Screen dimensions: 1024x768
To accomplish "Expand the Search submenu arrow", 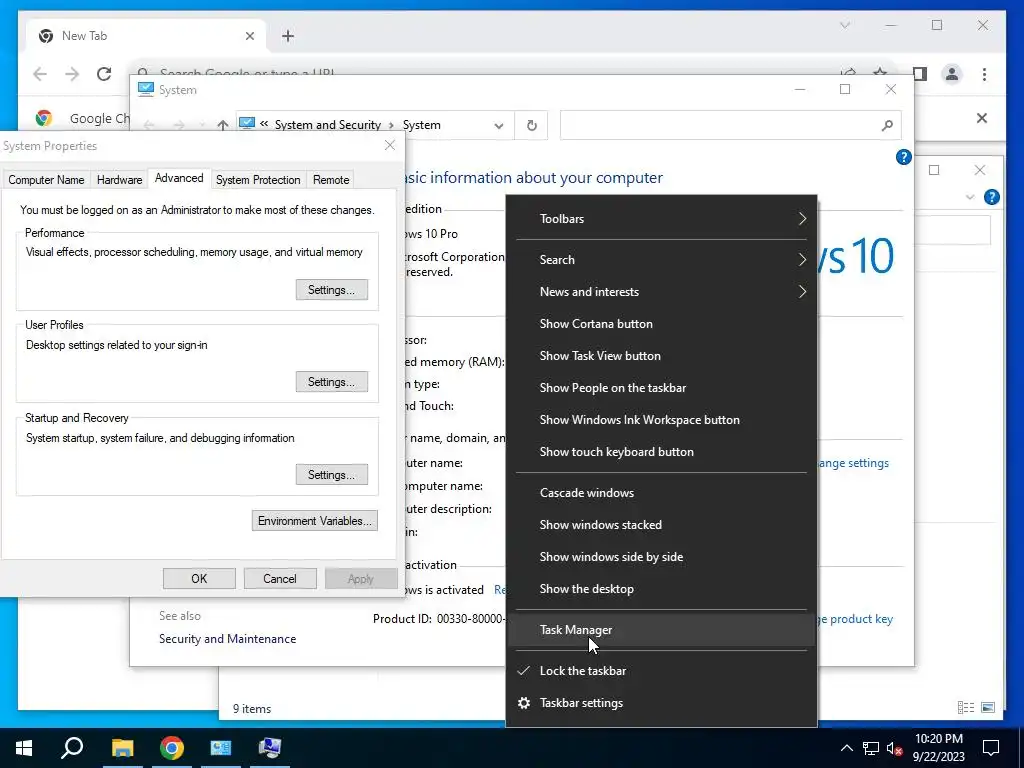I will 802,259.
